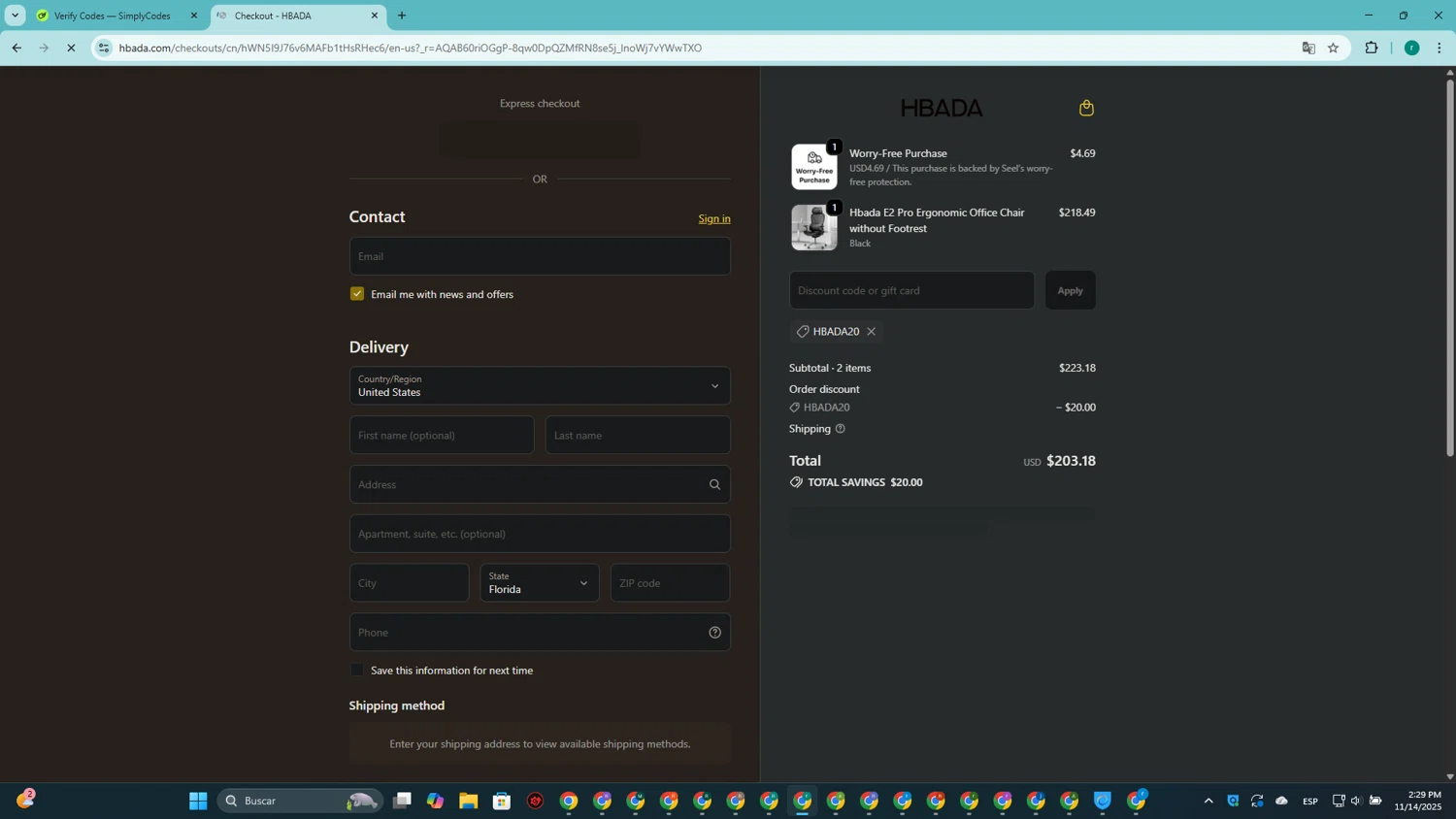This screenshot has height=819, width=1456.
Task: Open File Explorer from the taskbar
Action: 469,801
